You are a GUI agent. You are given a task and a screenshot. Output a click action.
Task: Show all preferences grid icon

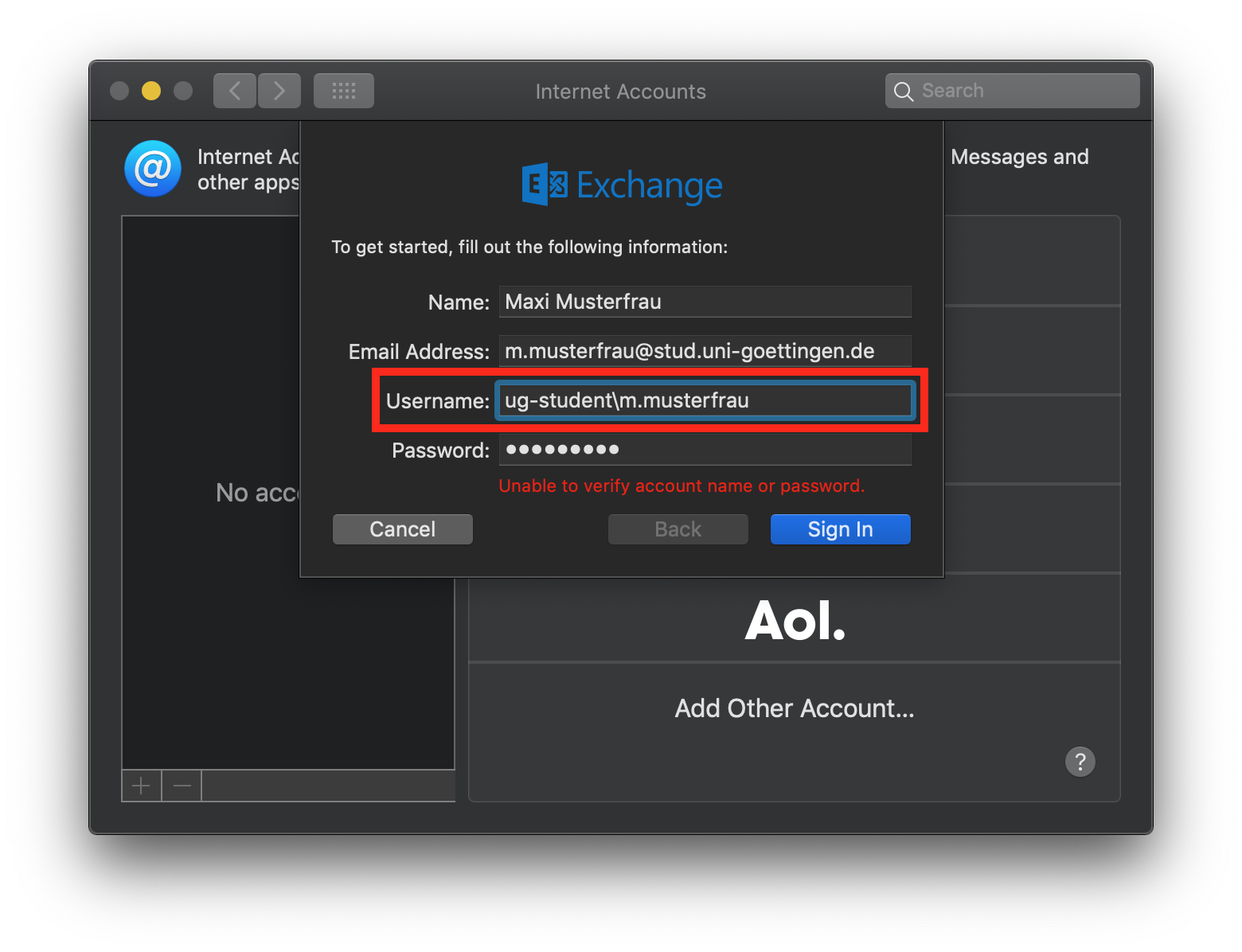344,91
